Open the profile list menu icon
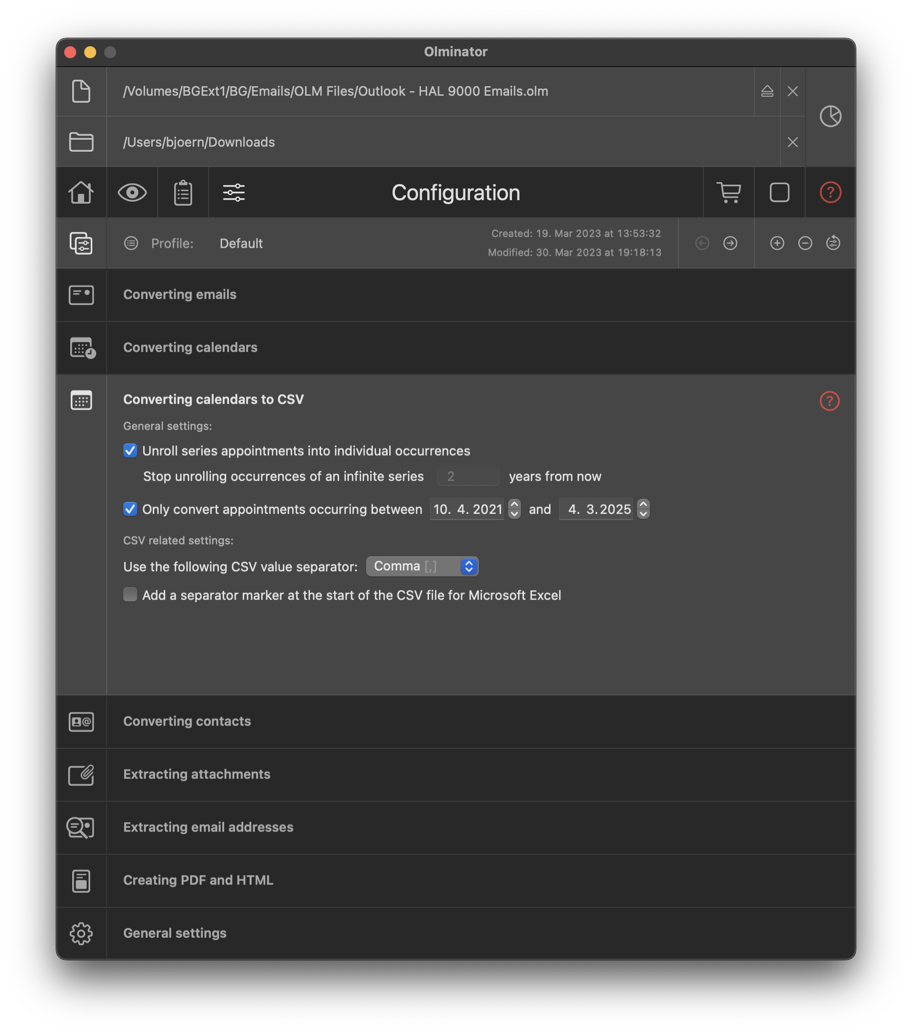This screenshot has width=912, height=1034. coord(131,243)
